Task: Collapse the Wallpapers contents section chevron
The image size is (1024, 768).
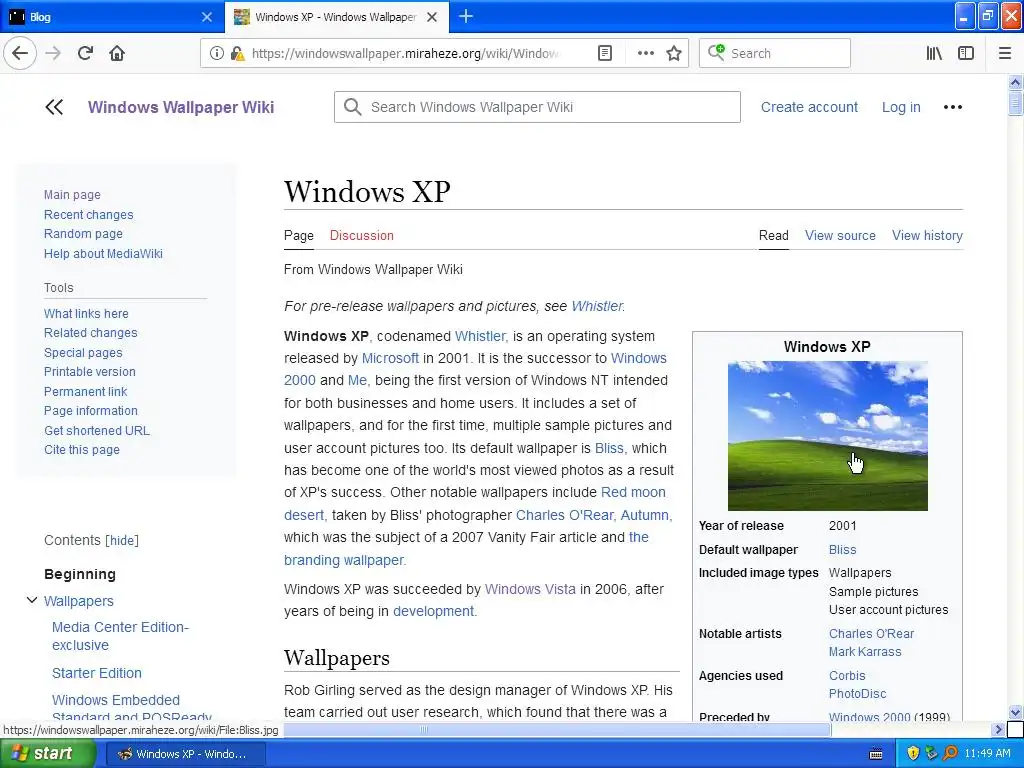Action: point(31,600)
